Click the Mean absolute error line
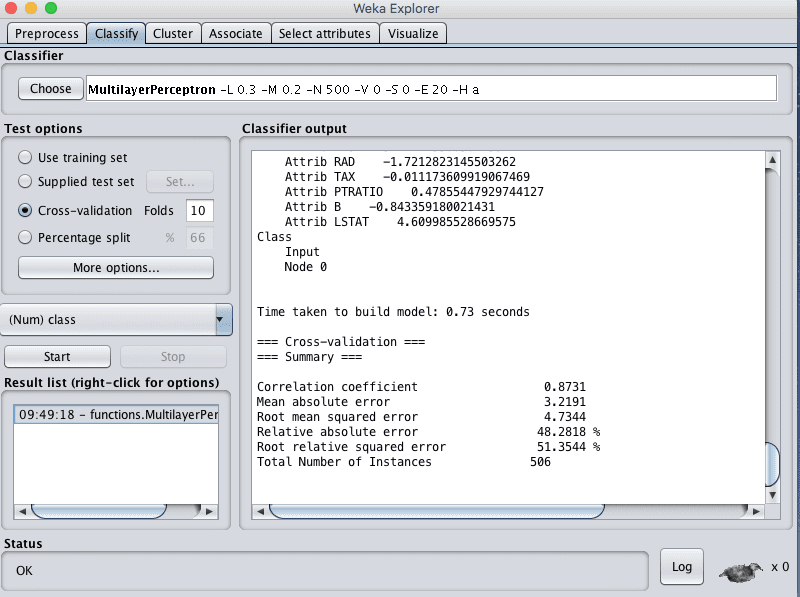The width and height of the screenshot is (800, 597). [421, 402]
